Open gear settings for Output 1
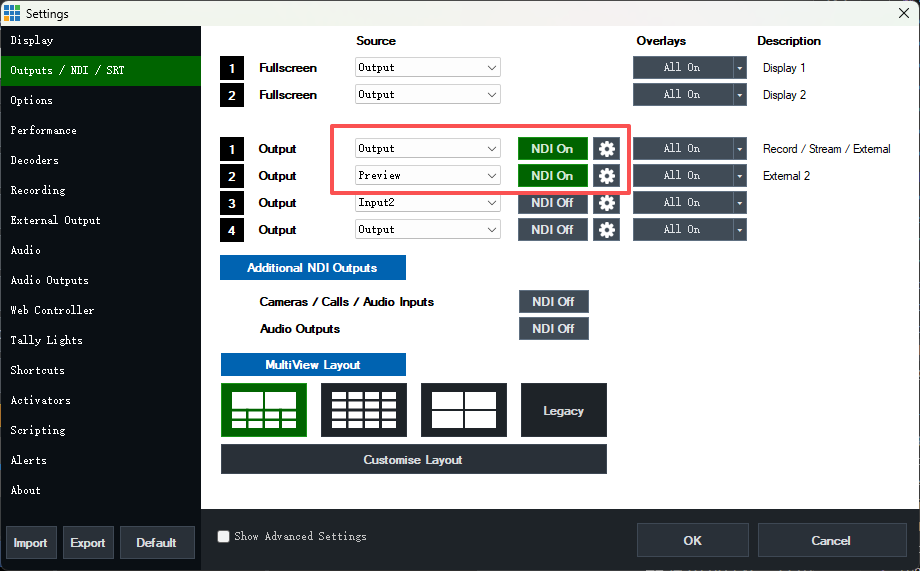Image resolution: width=920 pixels, height=571 pixels. coord(606,148)
